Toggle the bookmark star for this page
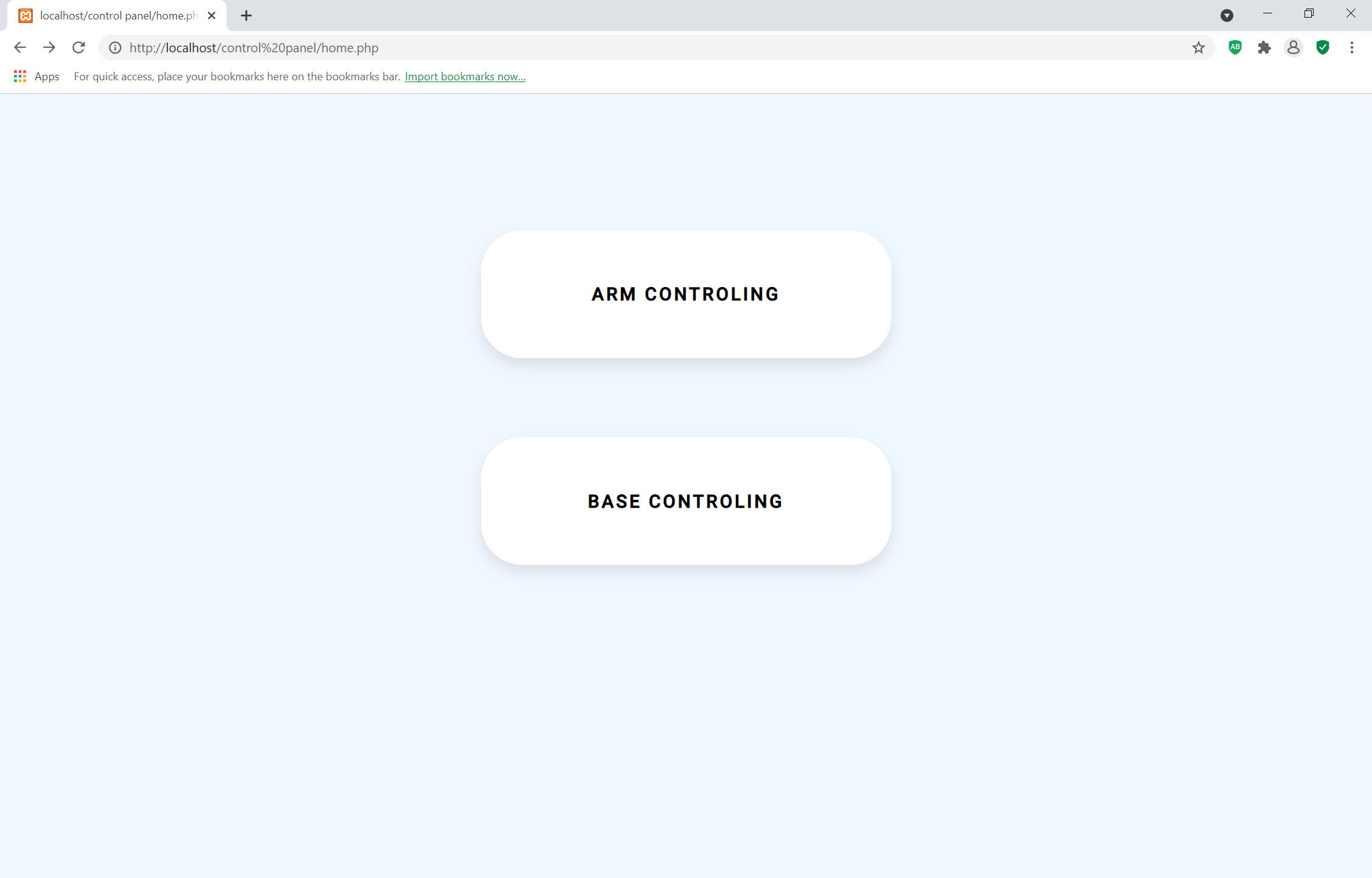Image resolution: width=1372 pixels, height=878 pixels. (x=1199, y=47)
